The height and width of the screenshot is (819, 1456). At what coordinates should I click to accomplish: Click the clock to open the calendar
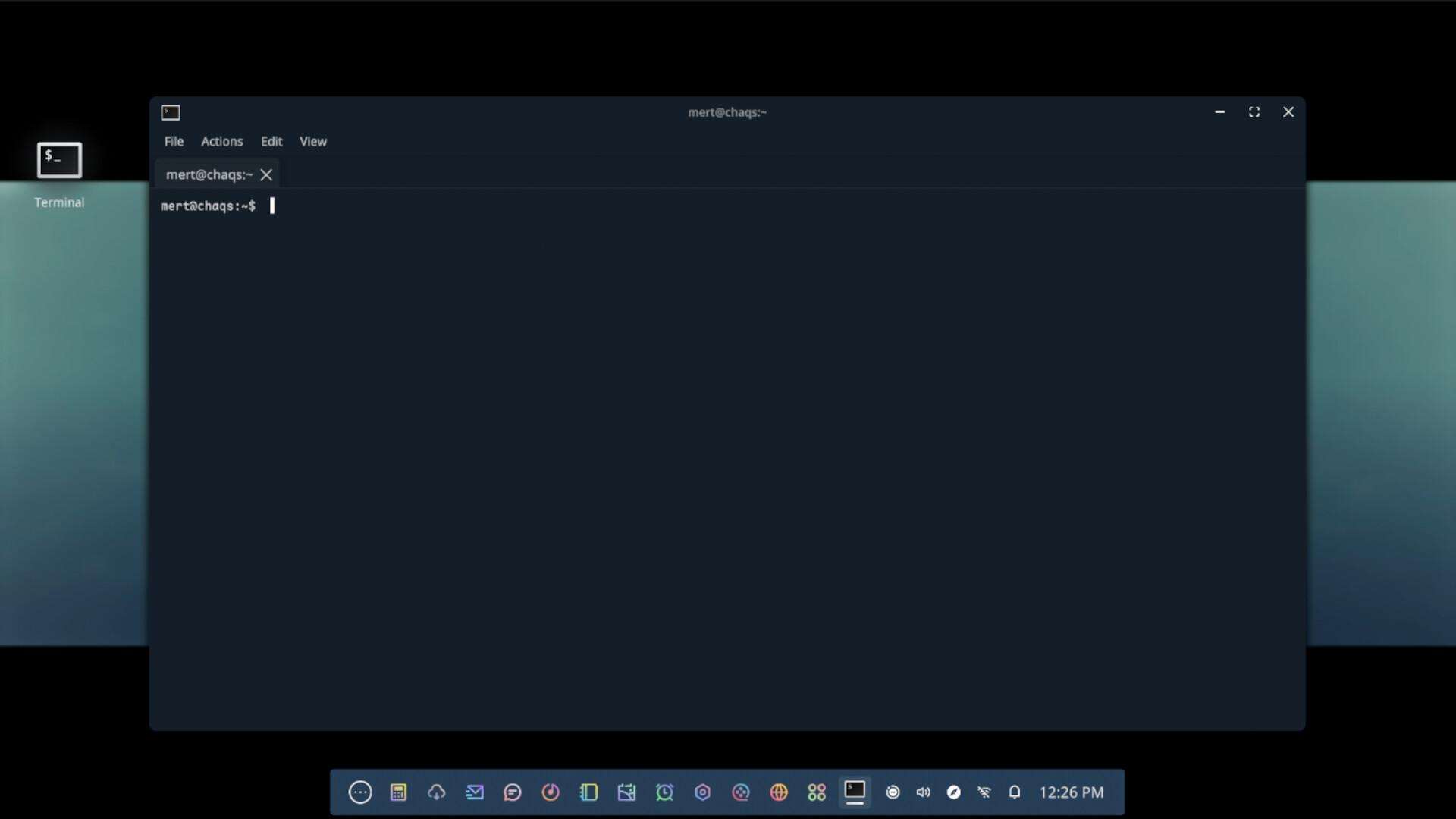coord(1071,792)
